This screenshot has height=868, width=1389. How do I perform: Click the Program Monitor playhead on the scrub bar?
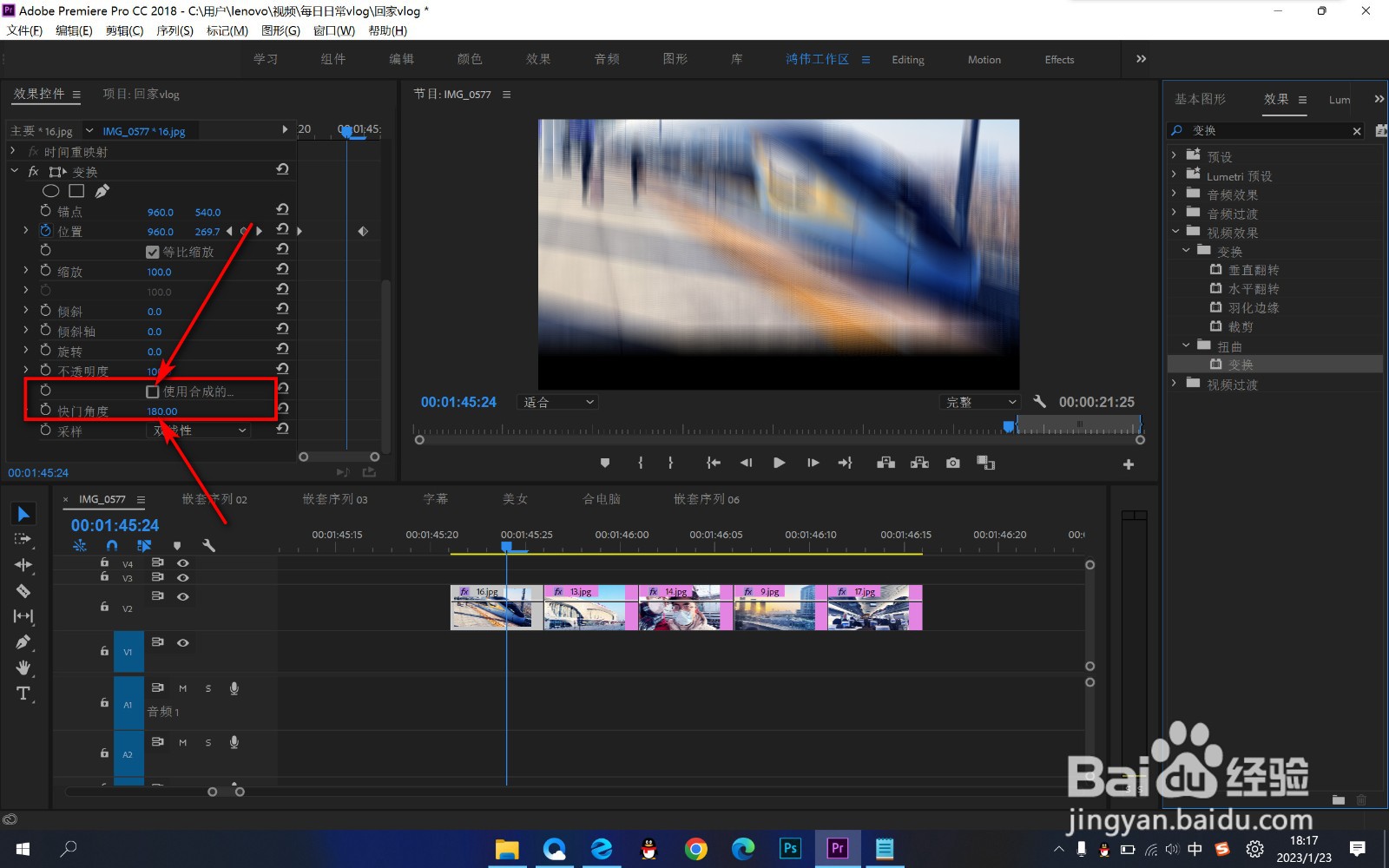coord(1008,426)
